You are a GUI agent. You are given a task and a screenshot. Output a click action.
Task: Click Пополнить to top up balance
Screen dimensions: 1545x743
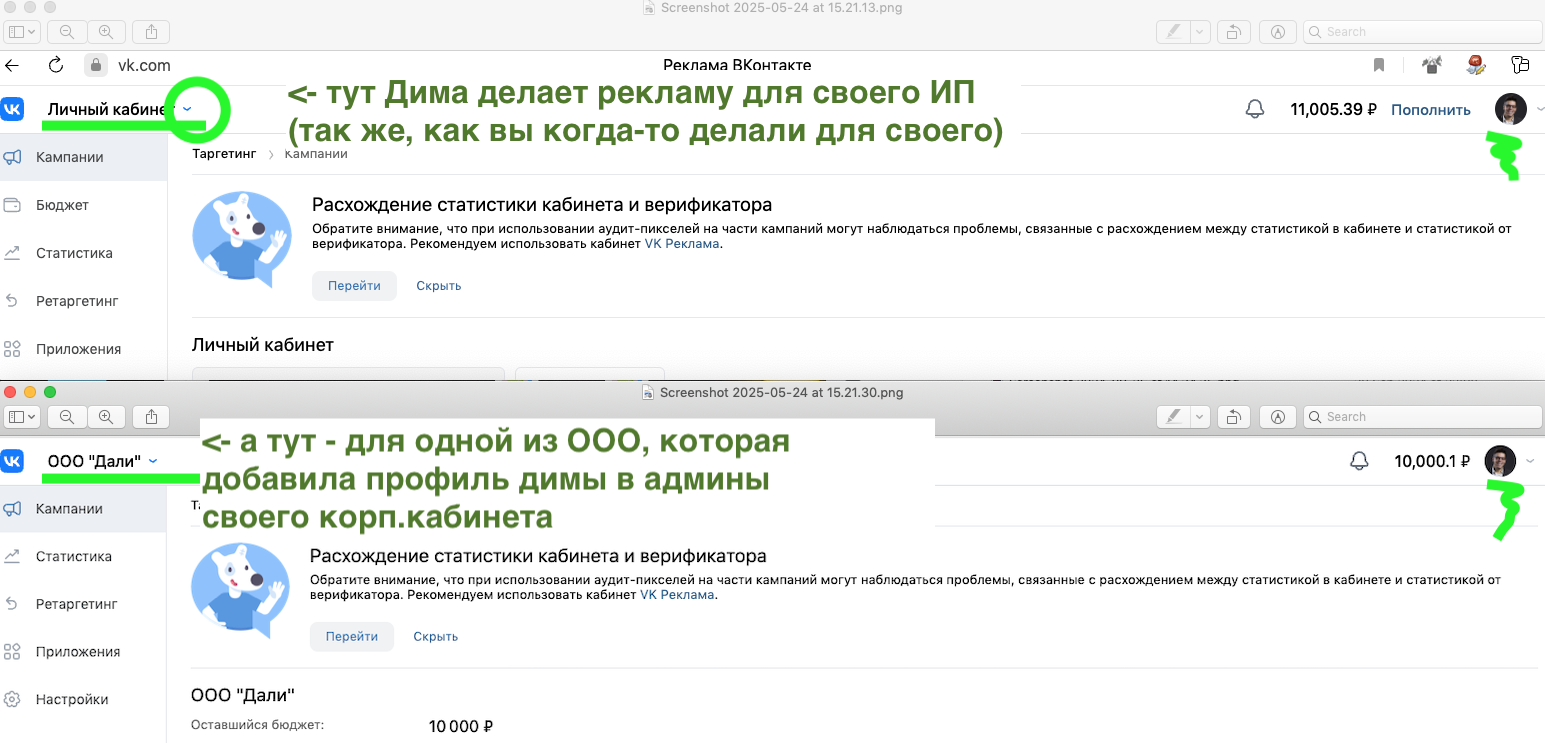1431,110
